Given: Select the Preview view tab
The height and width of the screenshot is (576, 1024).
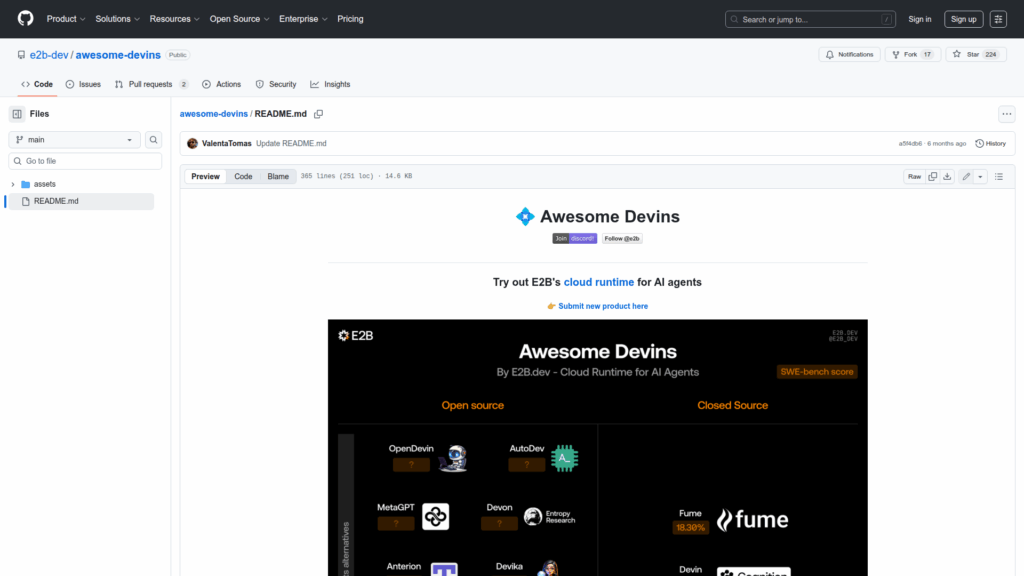Looking at the screenshot, I should pos(206,176).
